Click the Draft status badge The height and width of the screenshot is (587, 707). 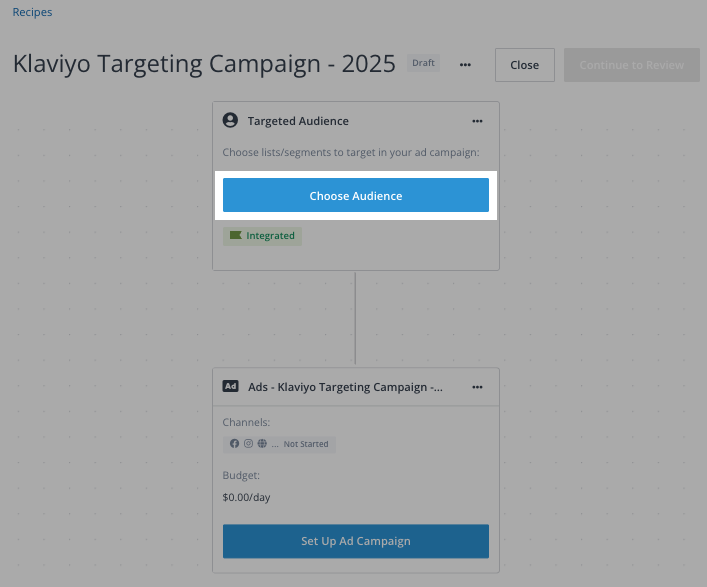423,63
